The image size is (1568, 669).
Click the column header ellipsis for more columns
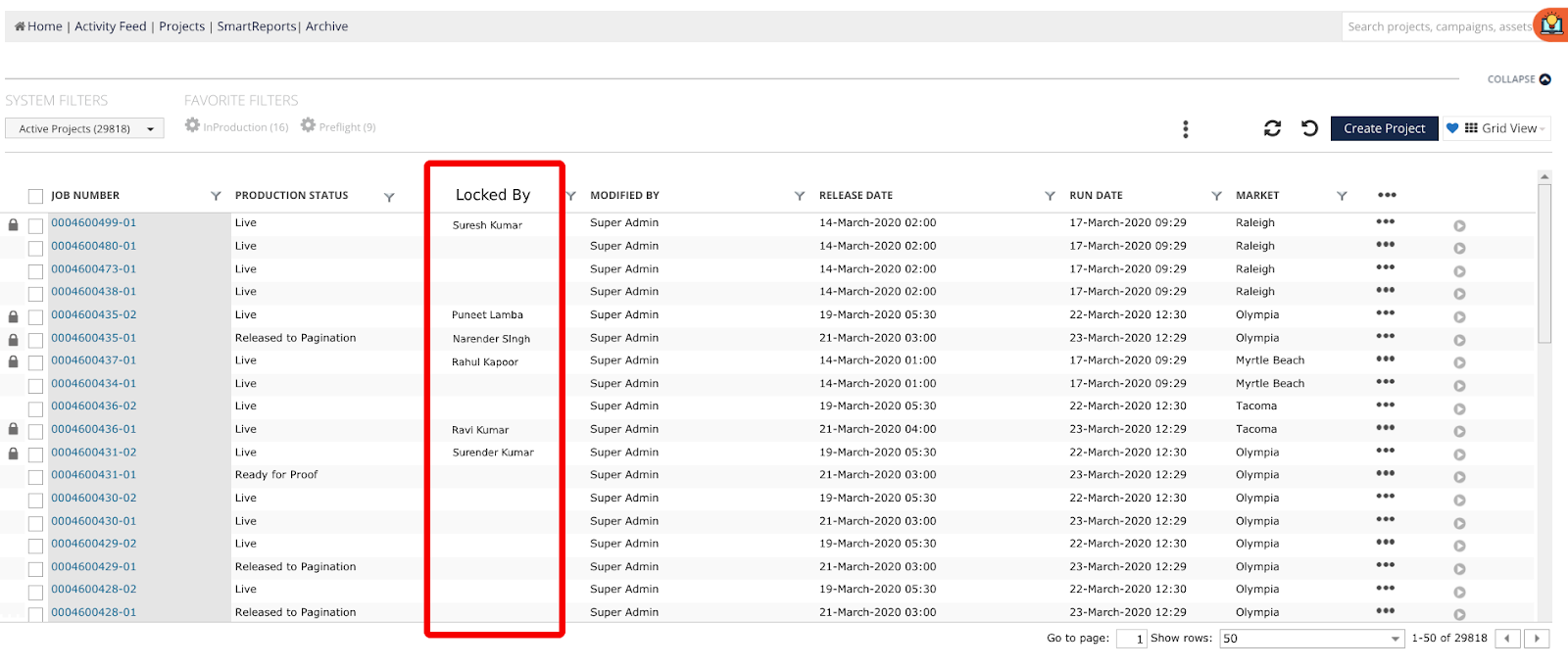[x=1387, y=195]
